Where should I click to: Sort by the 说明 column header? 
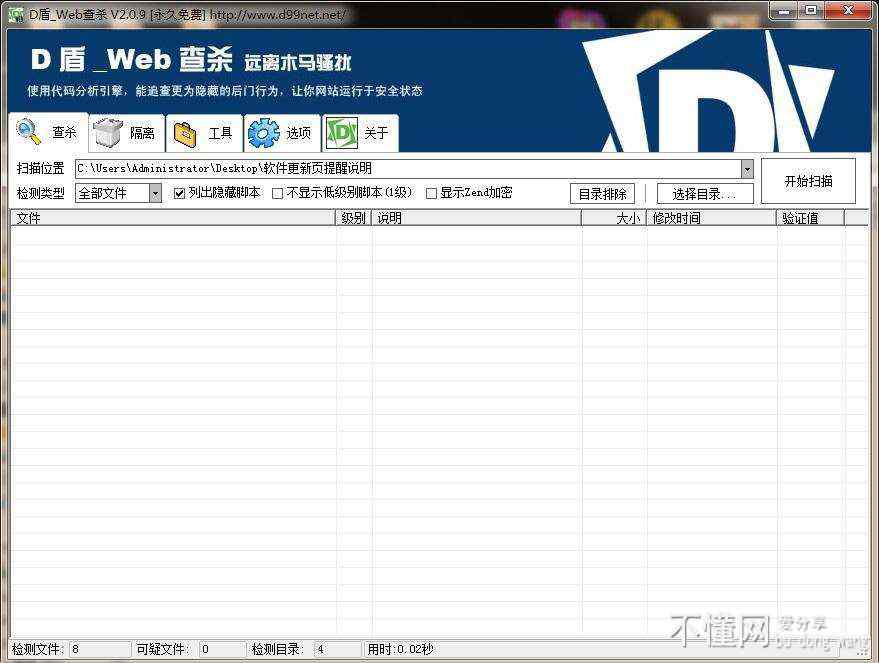[476, 217]
